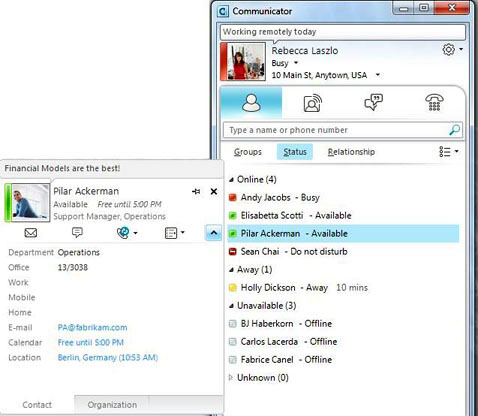Click the name Rebecca Laszlo

(x=305, y=51)
